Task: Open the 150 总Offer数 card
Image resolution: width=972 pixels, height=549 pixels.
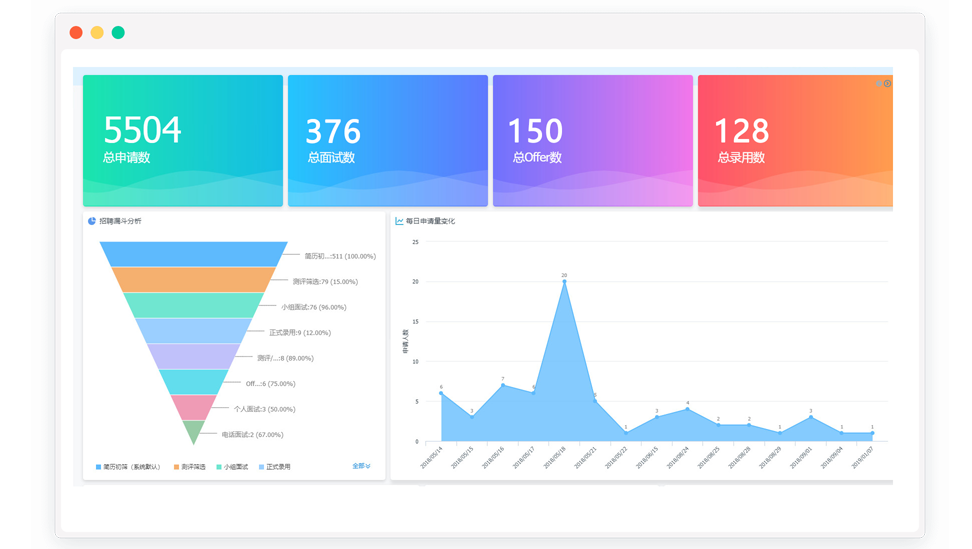Action: (593, 141)
